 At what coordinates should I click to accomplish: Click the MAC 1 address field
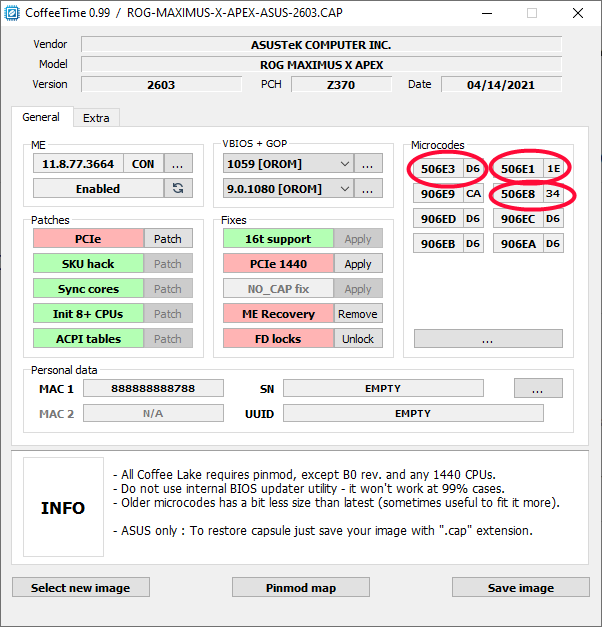pos(153,388)
